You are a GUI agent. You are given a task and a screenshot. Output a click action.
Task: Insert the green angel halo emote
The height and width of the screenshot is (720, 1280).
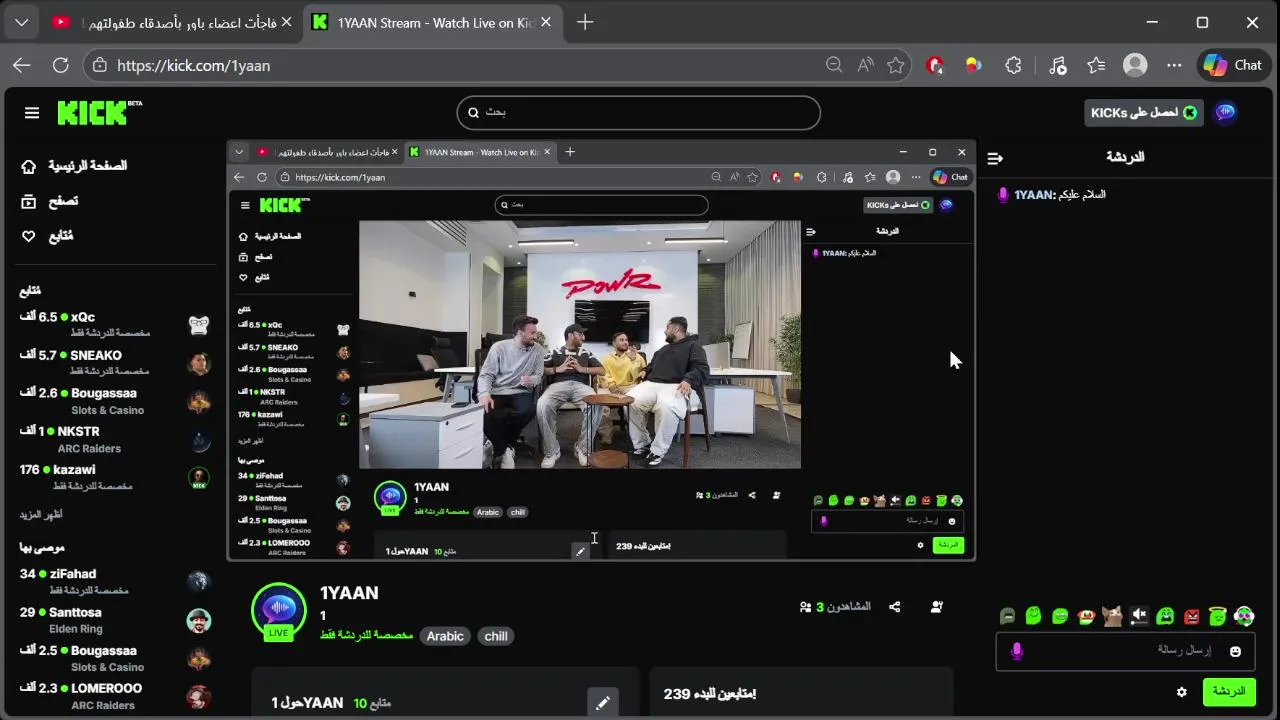click(x=1217, y=616)
